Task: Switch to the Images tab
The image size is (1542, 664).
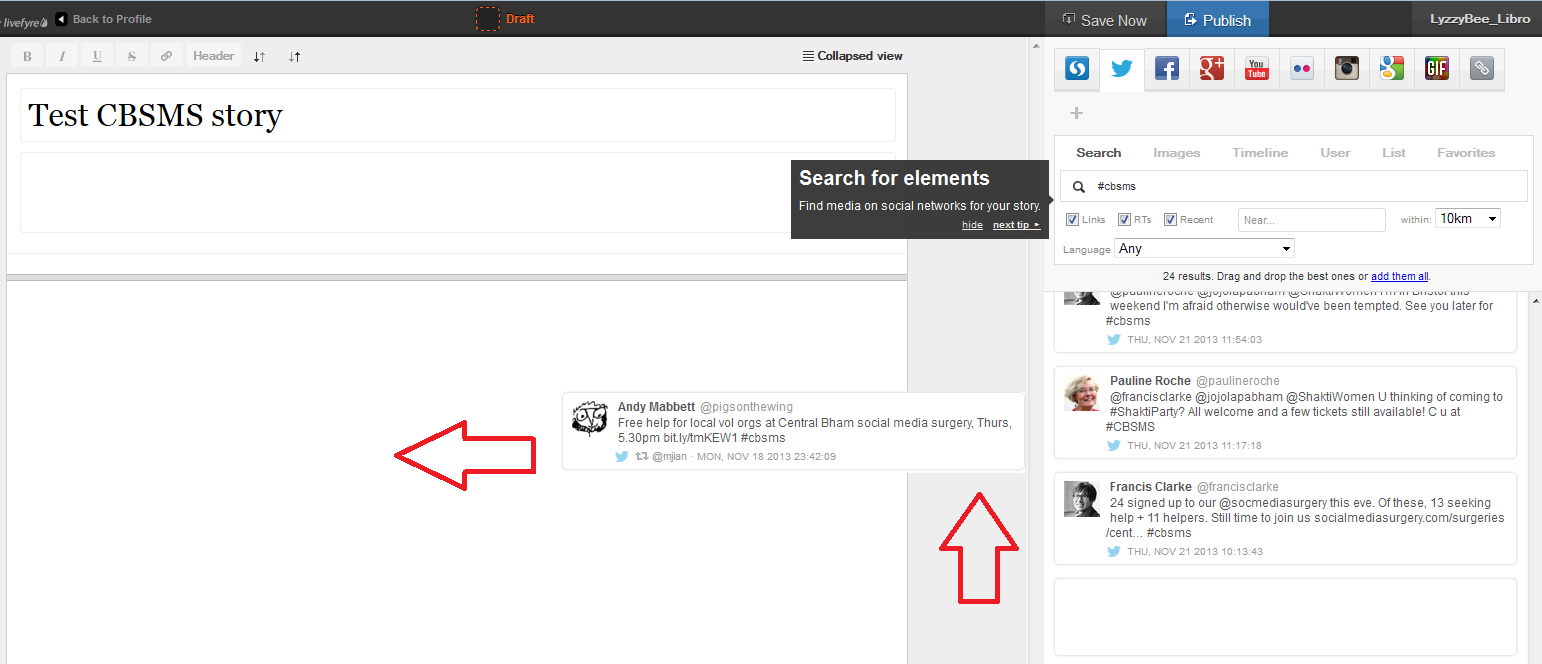Action: (1176, 153)
